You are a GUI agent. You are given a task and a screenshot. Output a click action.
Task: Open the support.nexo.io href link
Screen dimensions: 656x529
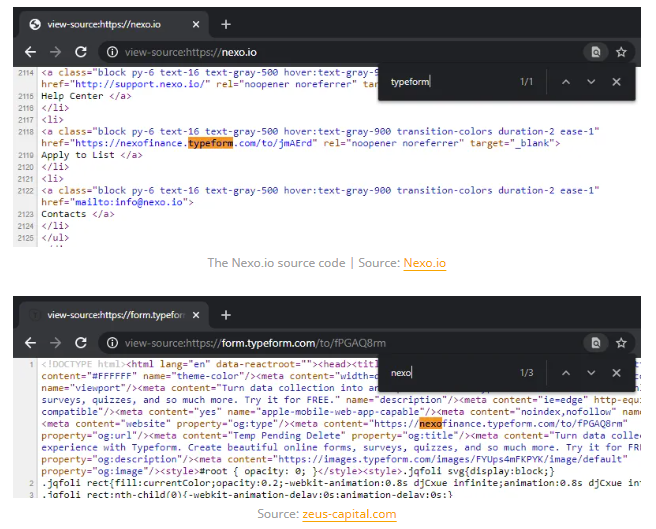coord(141,84)
